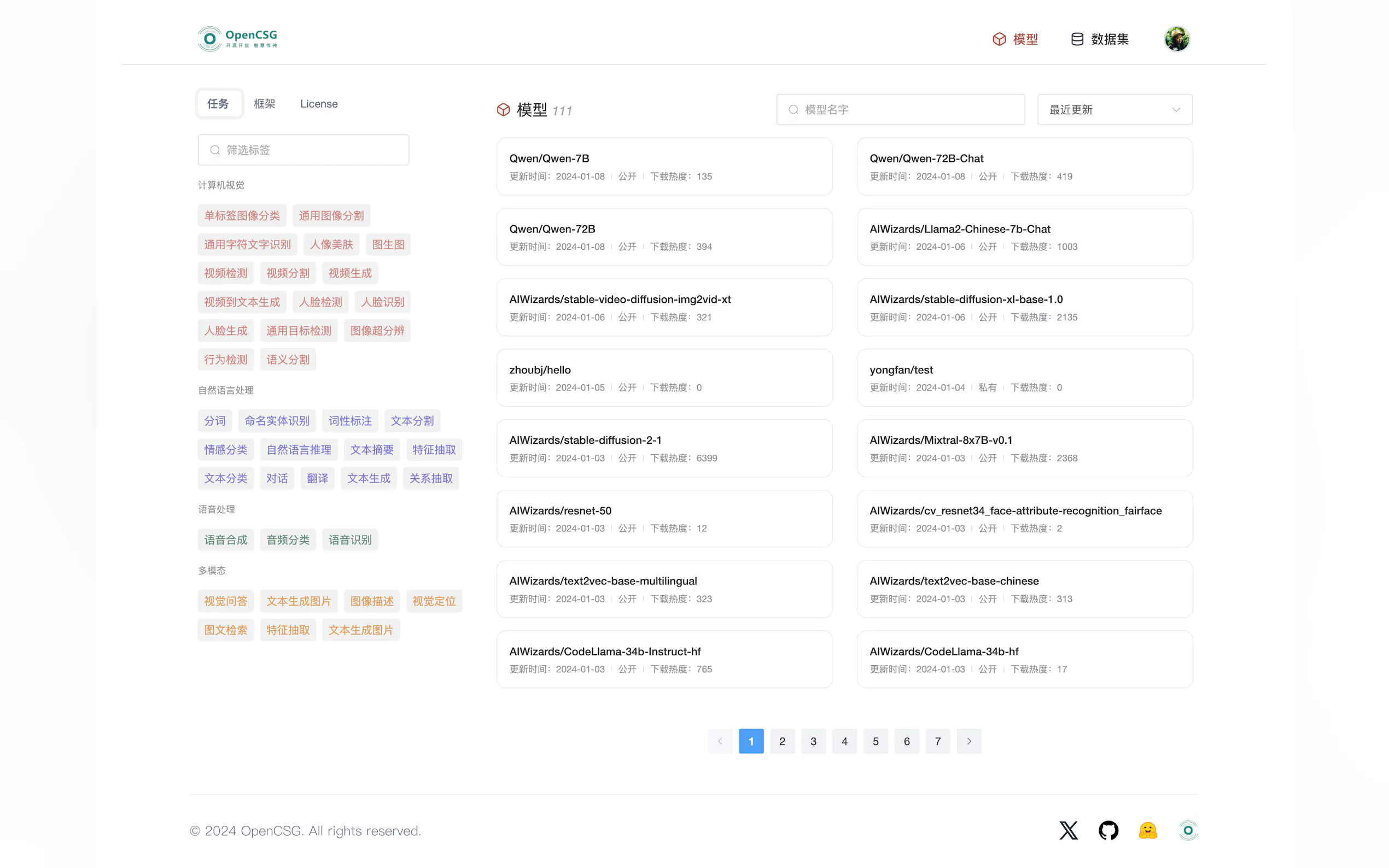Image resolution: width=1389 pixels, height=868 pixels.
Task: Click the Hugging Face emoji icon
Action: coord(1148,830)
